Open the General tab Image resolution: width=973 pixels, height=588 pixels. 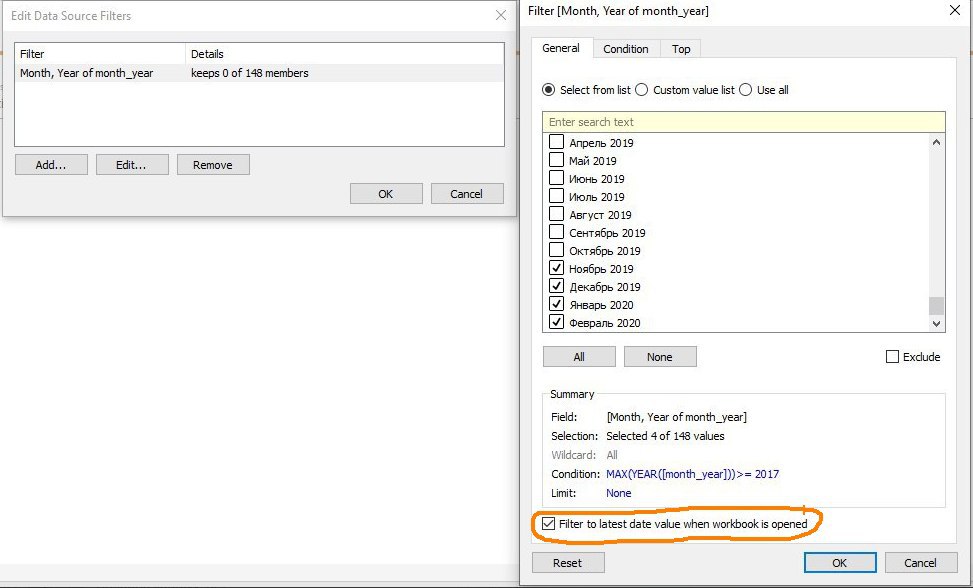point(561,48)
